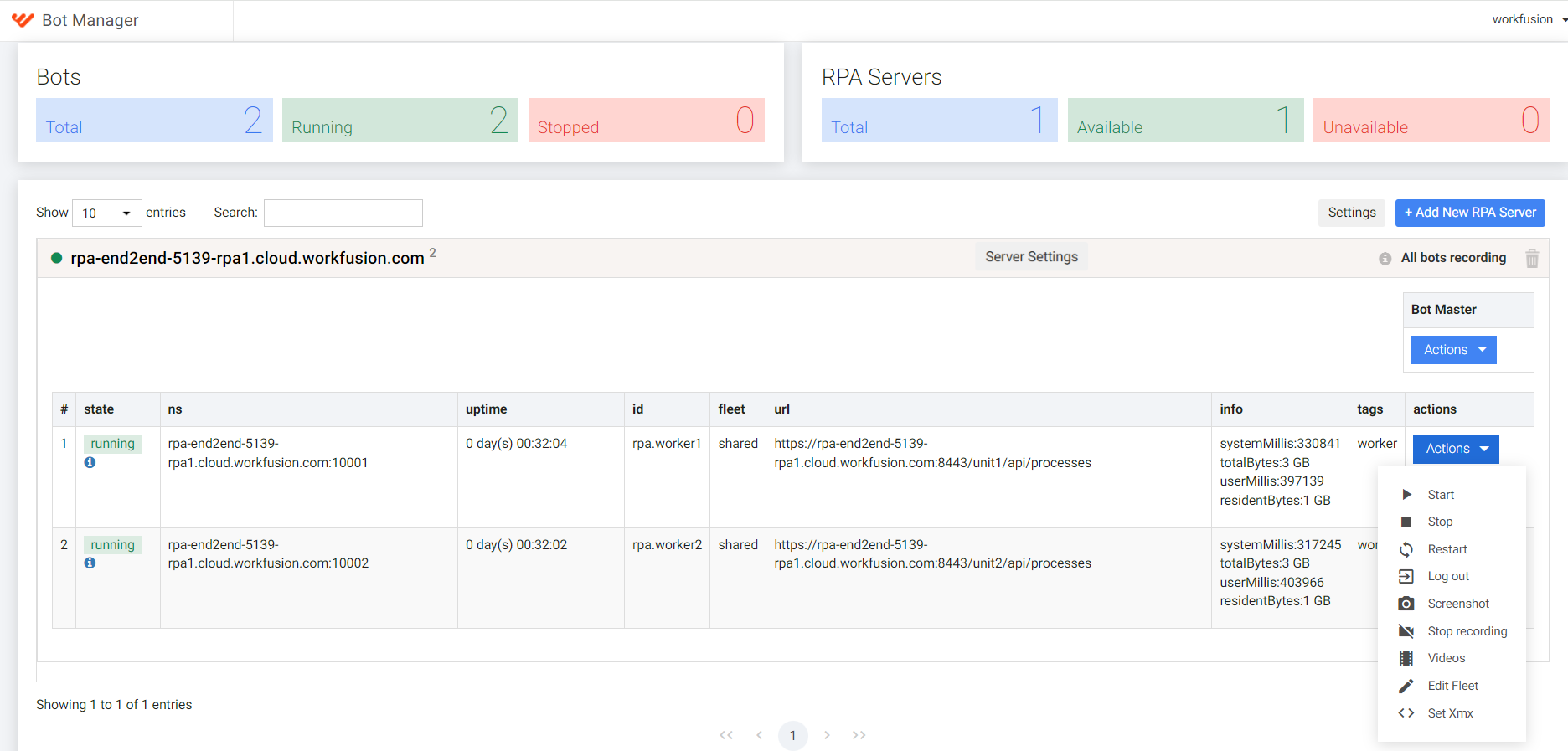The image size is (1568, 751).
Task: Select Screenshot from the actions menu
Action: pos(1458,604)
